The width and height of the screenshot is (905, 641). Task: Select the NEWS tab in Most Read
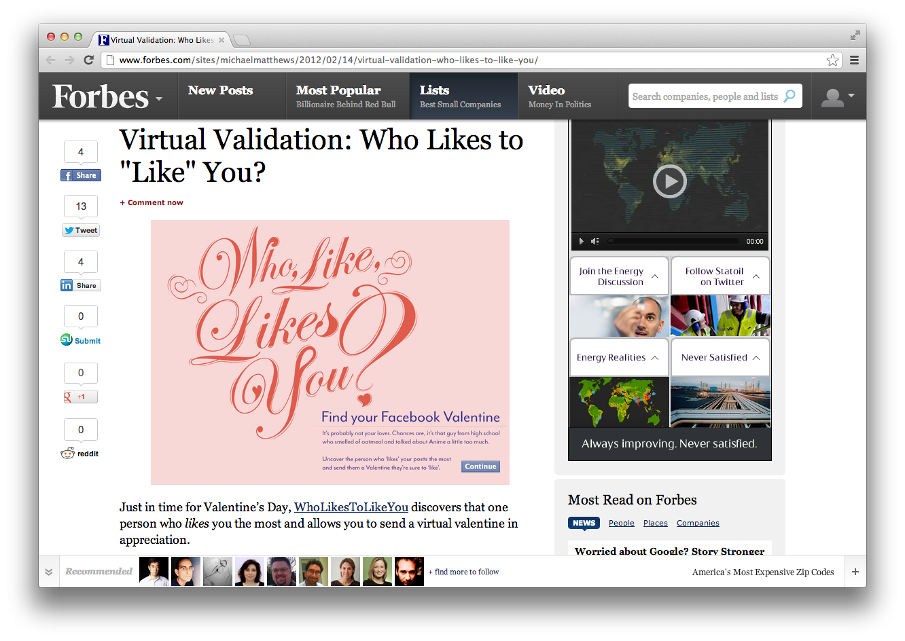pos(584,523)
